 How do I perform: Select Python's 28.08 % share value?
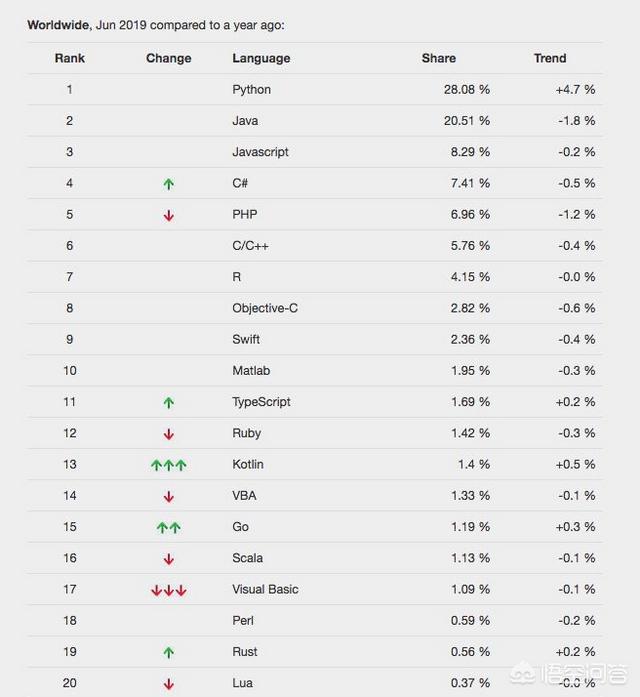(467, 89)
